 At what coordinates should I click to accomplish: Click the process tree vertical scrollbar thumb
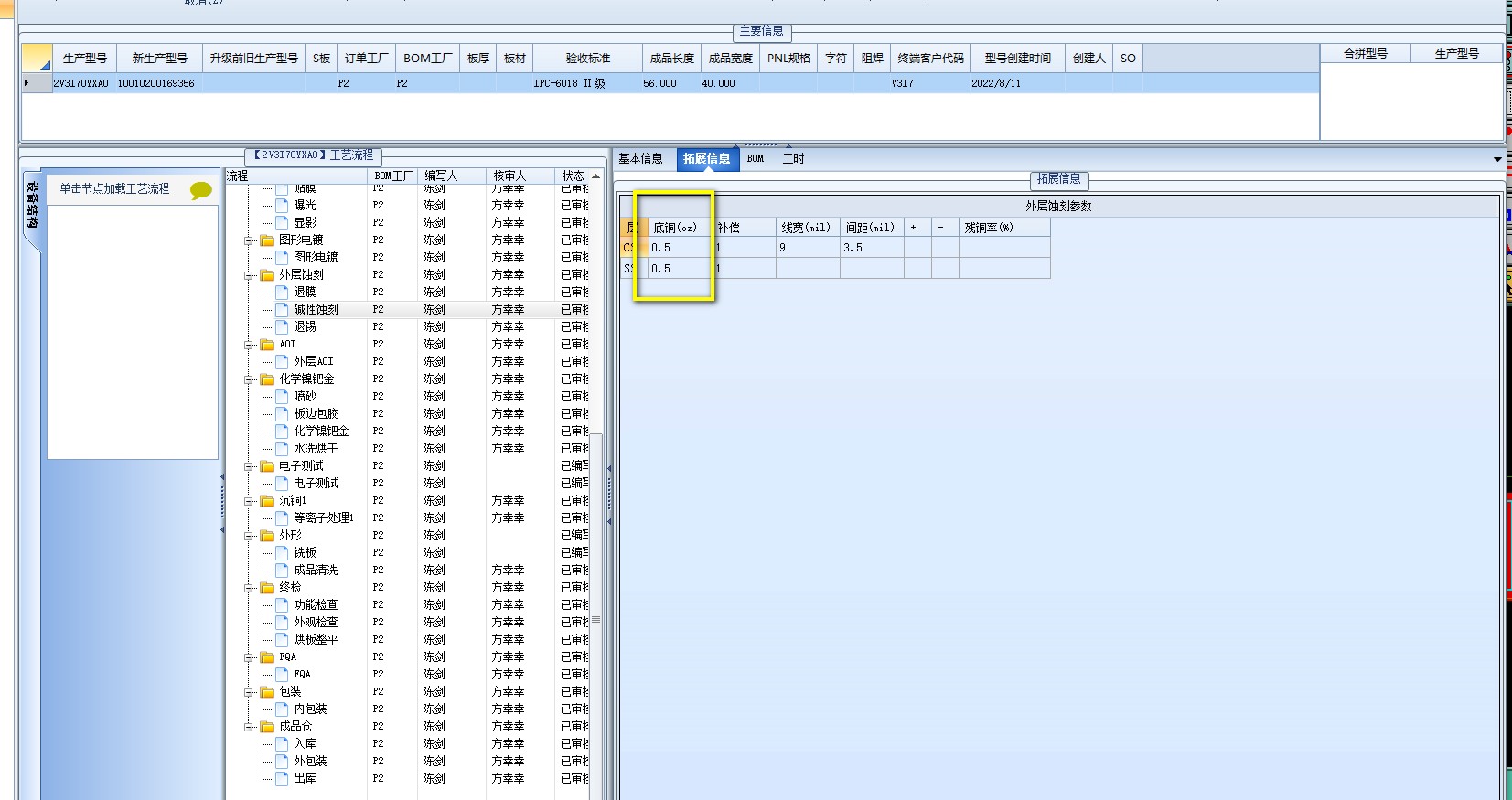pyautogui.click(x=596, y=619)
